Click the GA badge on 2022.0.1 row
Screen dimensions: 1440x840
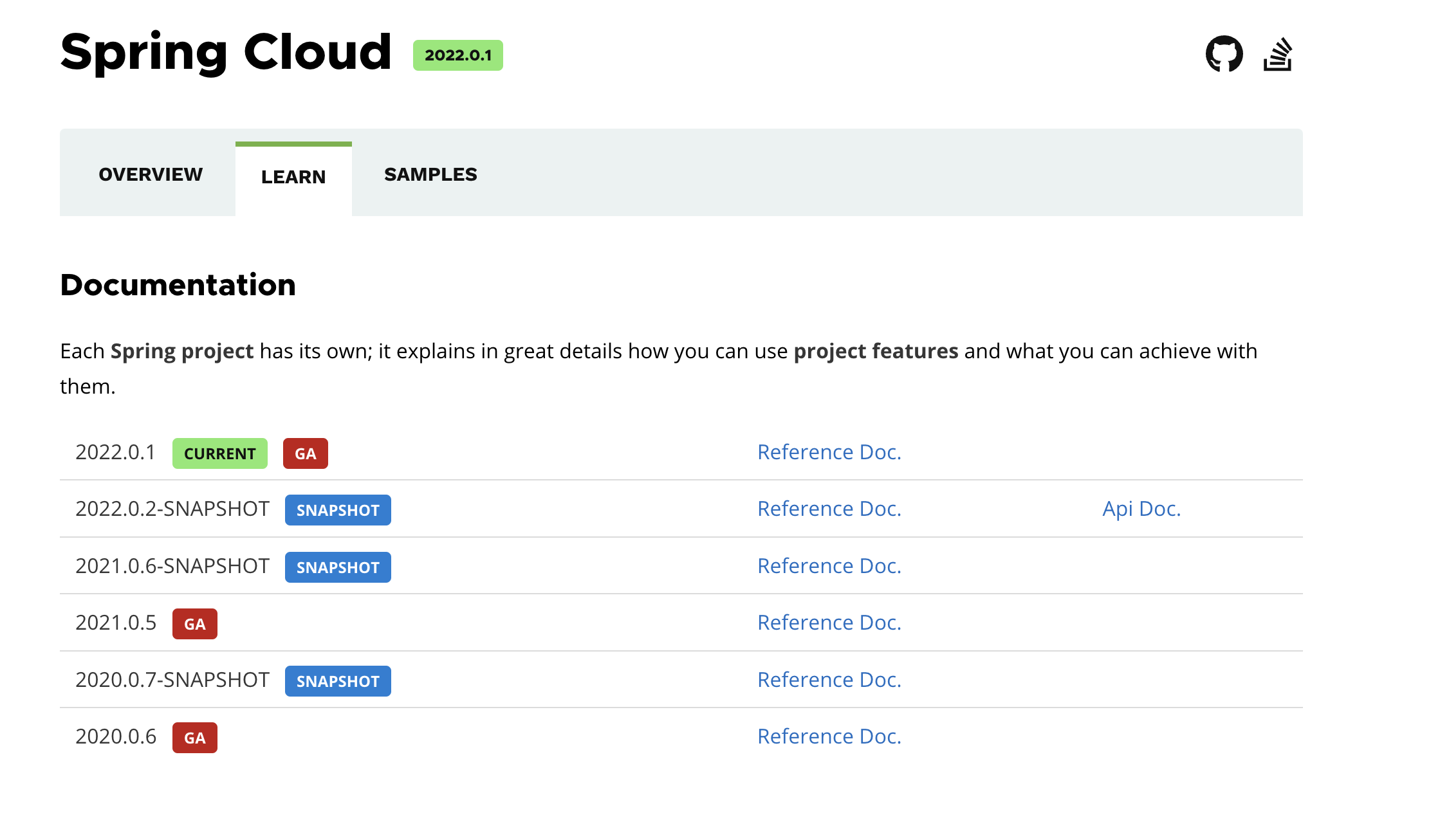306,453
